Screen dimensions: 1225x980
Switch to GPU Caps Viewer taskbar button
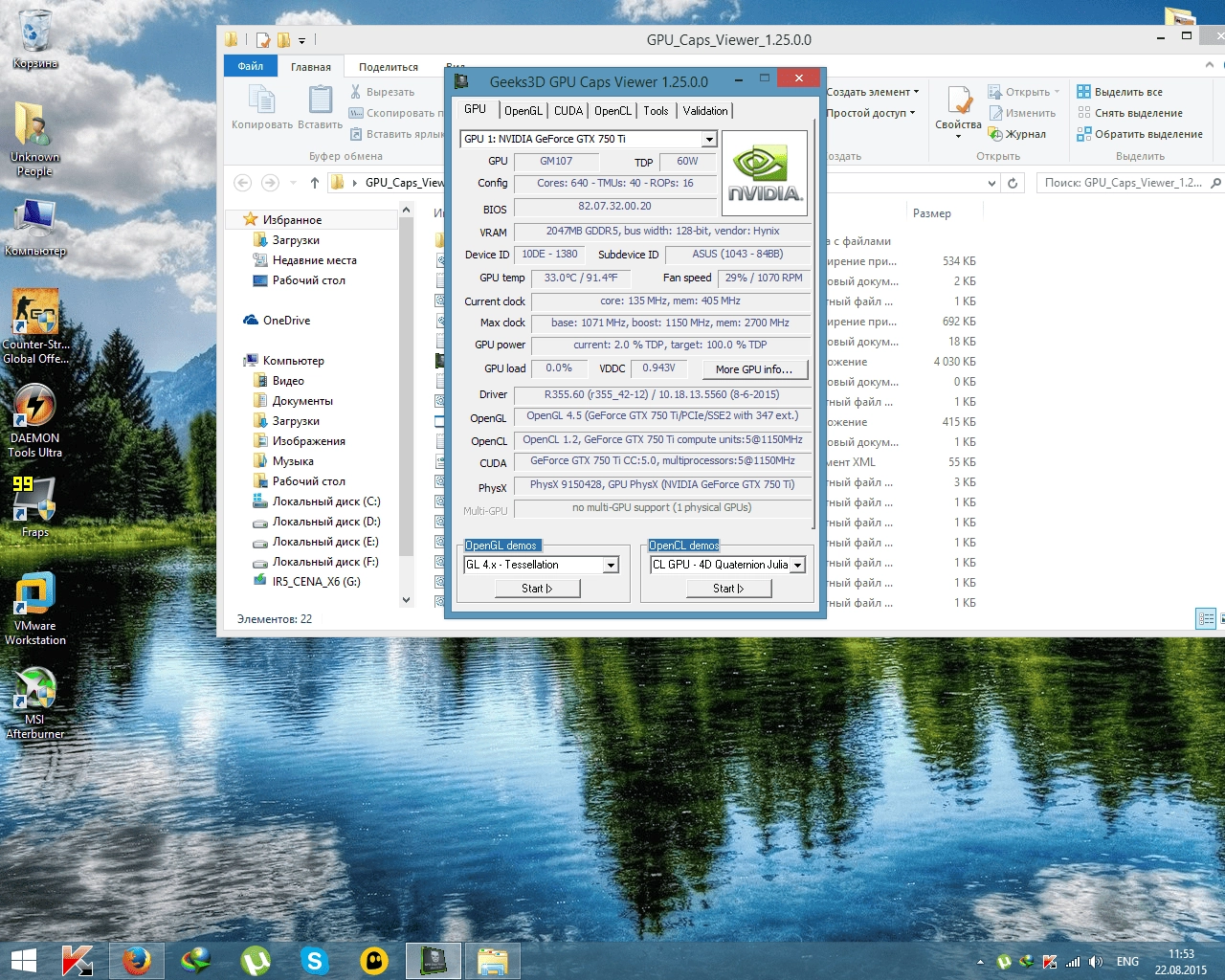tap(434, 961)
